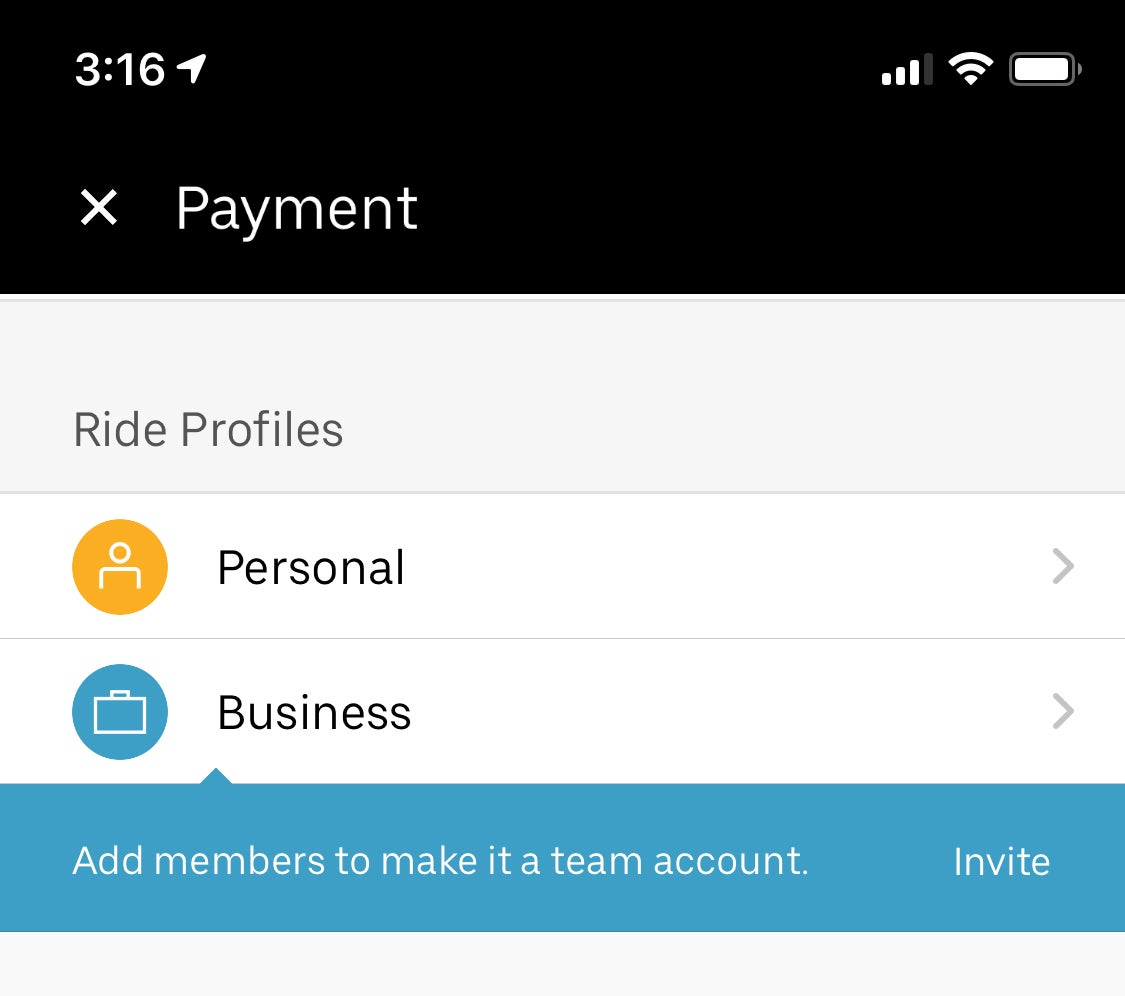Tap empty space right of Personal label
The height and width of the screenshot is (996, 1125).
pos(725,567)
